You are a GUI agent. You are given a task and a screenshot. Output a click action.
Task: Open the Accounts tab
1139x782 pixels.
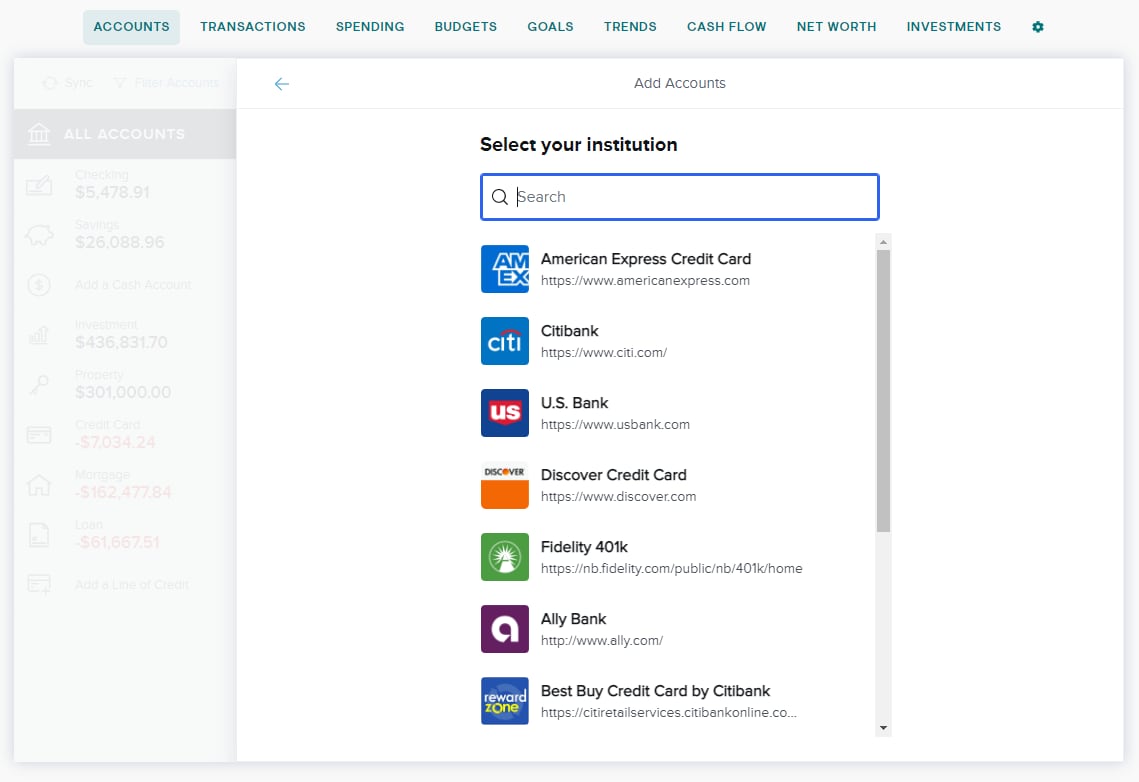pos(131,27)
